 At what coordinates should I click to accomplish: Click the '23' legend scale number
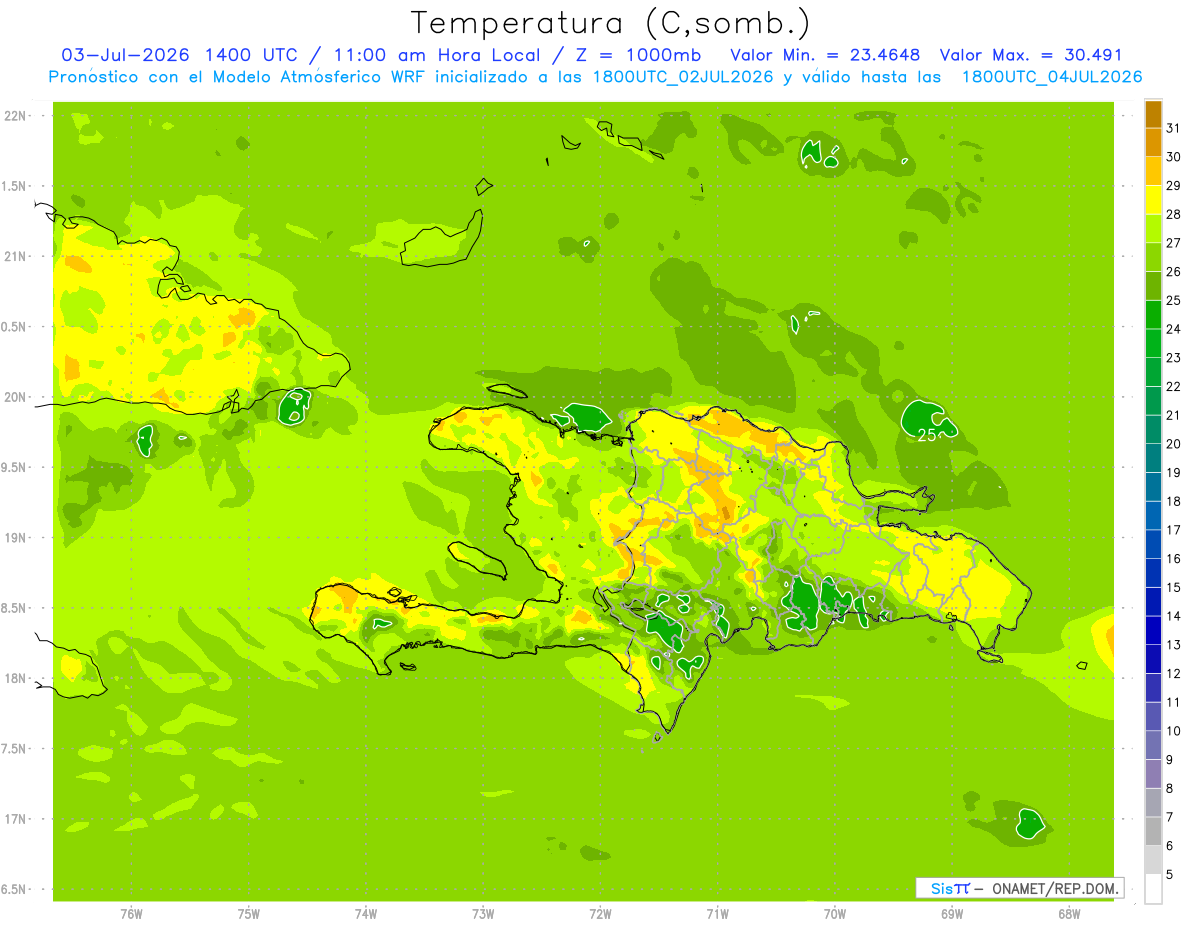click(x=1174, y=357)
